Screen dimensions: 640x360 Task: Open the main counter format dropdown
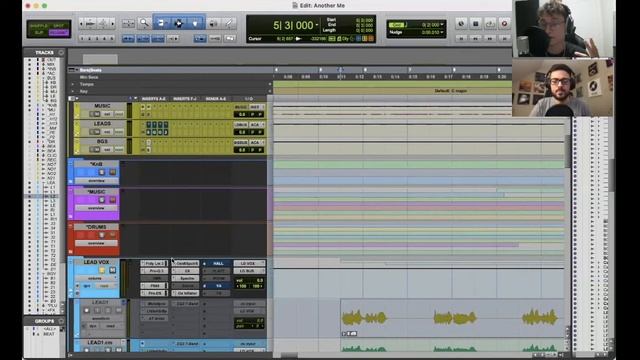(x=317, y=25)
